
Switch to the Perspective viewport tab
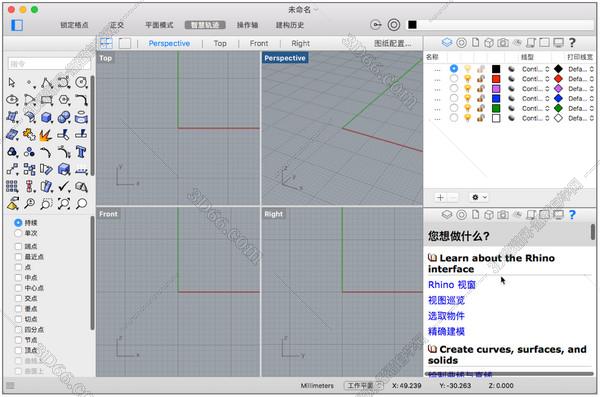coord(169,43)
